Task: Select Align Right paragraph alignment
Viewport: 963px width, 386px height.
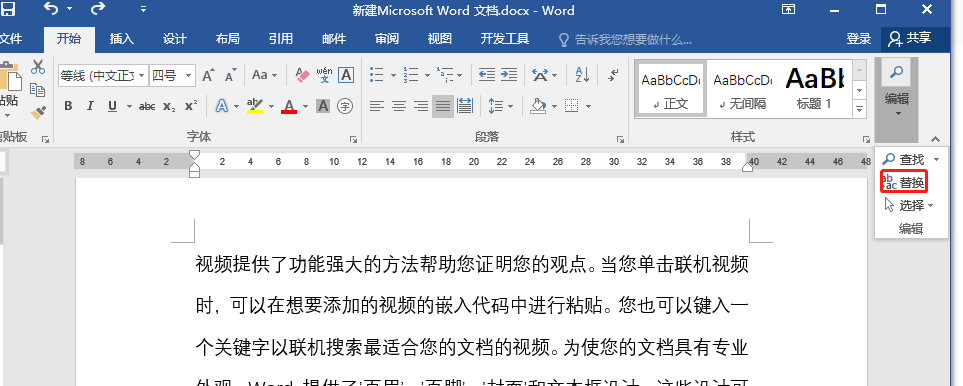Action: click(x=421, y=106)
